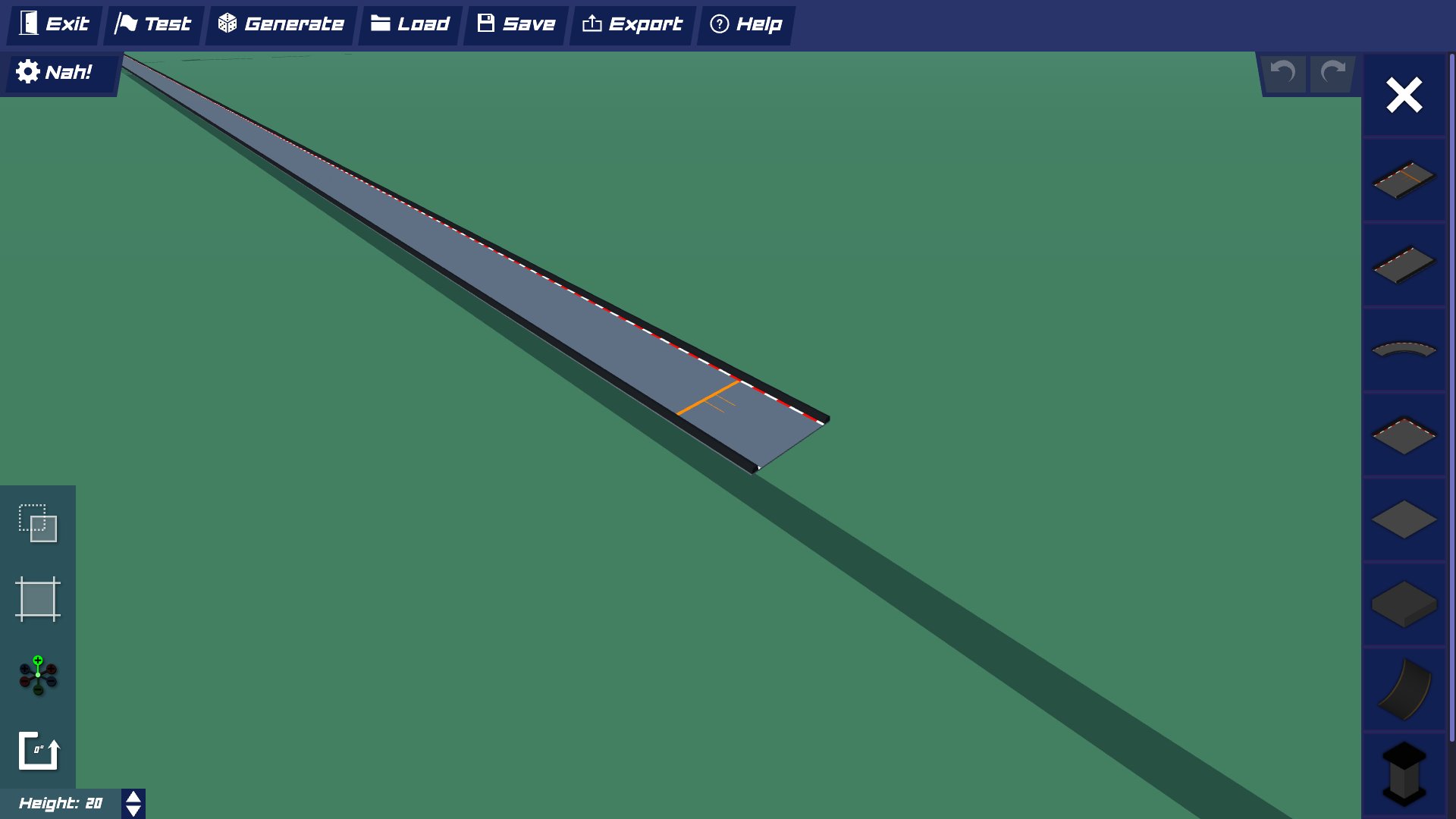Choose the straight start line track piece

click(1403, 180)
